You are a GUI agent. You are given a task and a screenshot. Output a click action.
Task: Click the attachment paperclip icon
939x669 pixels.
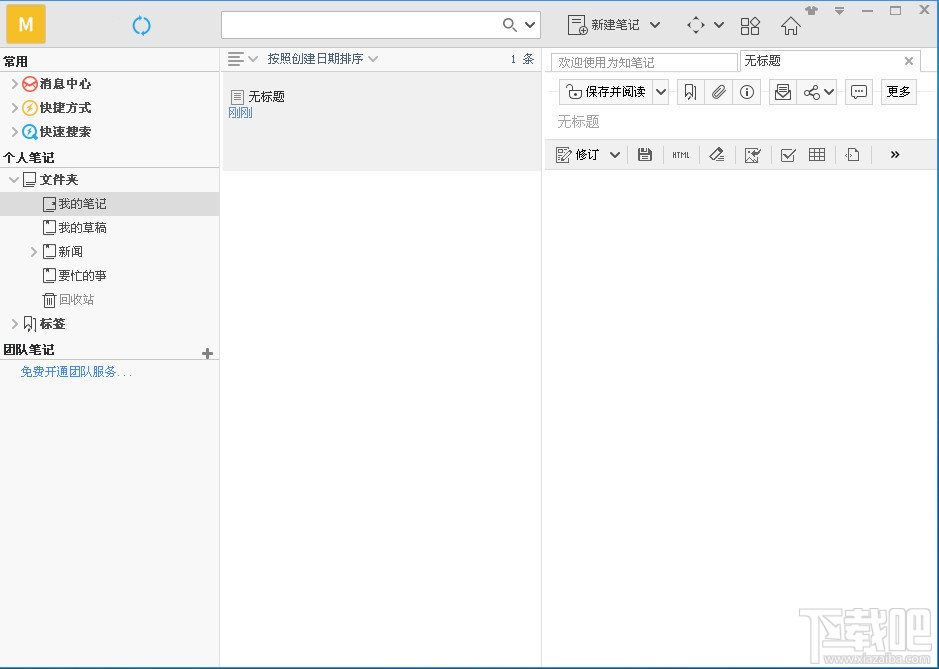[x=719, y=92]
